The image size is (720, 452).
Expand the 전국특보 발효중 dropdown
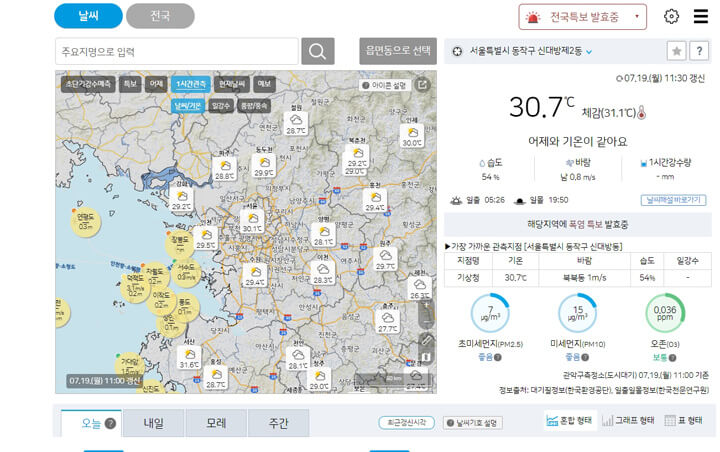[x=583, y=17]
